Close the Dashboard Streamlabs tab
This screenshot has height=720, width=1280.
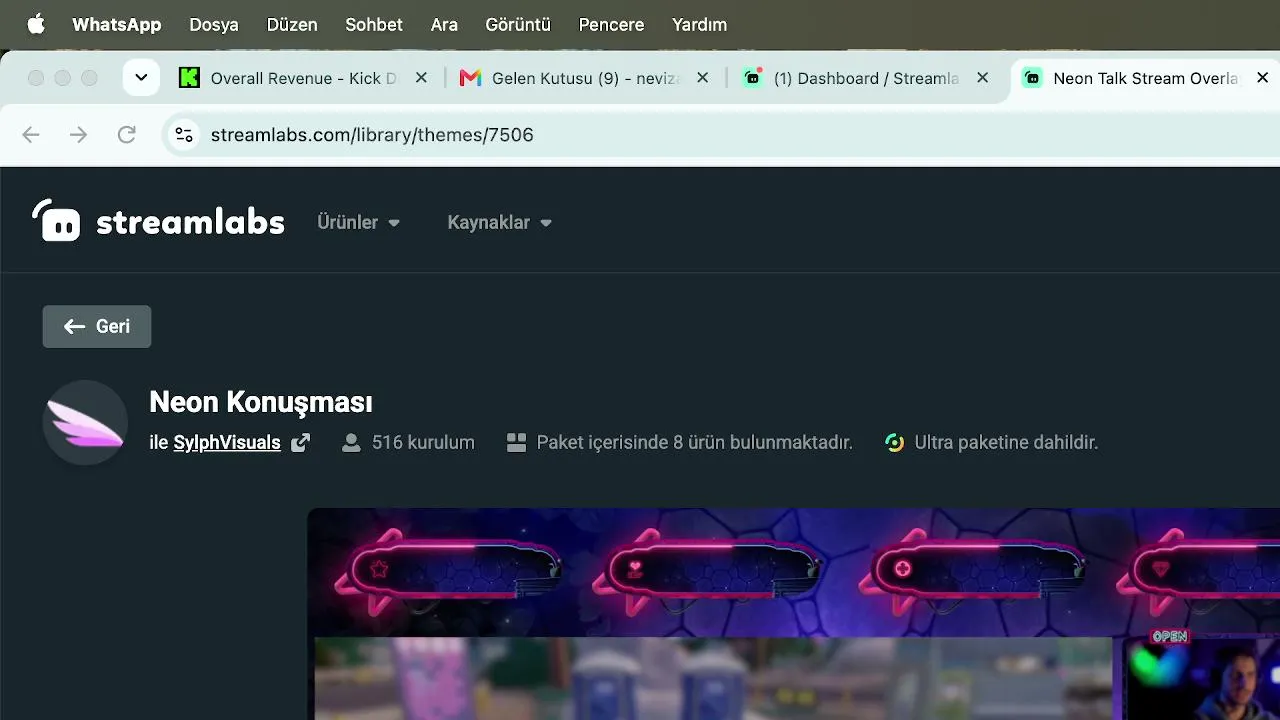tap(982, 78)
